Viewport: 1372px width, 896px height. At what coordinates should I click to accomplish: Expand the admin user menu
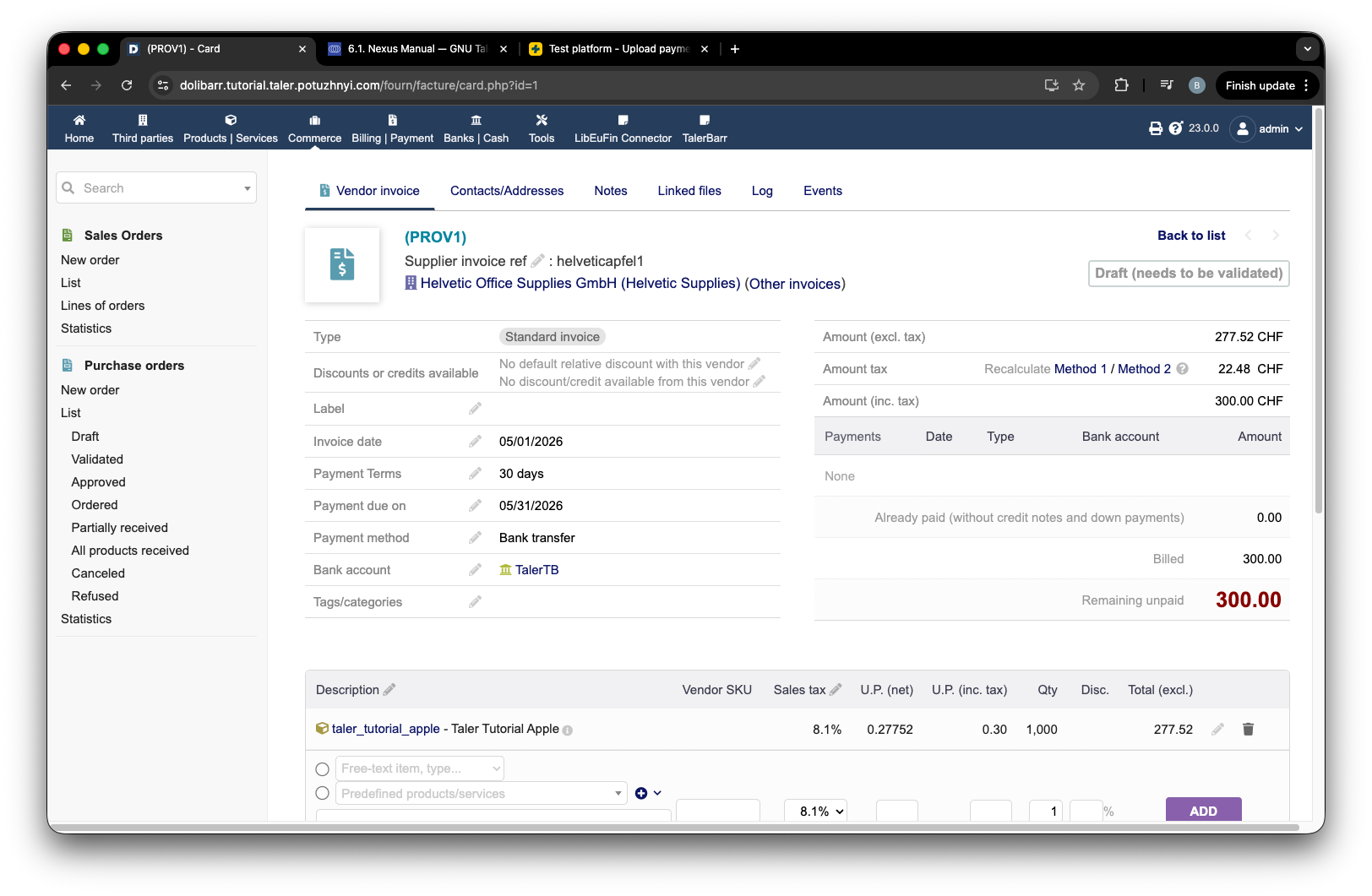pos(1268,129)
